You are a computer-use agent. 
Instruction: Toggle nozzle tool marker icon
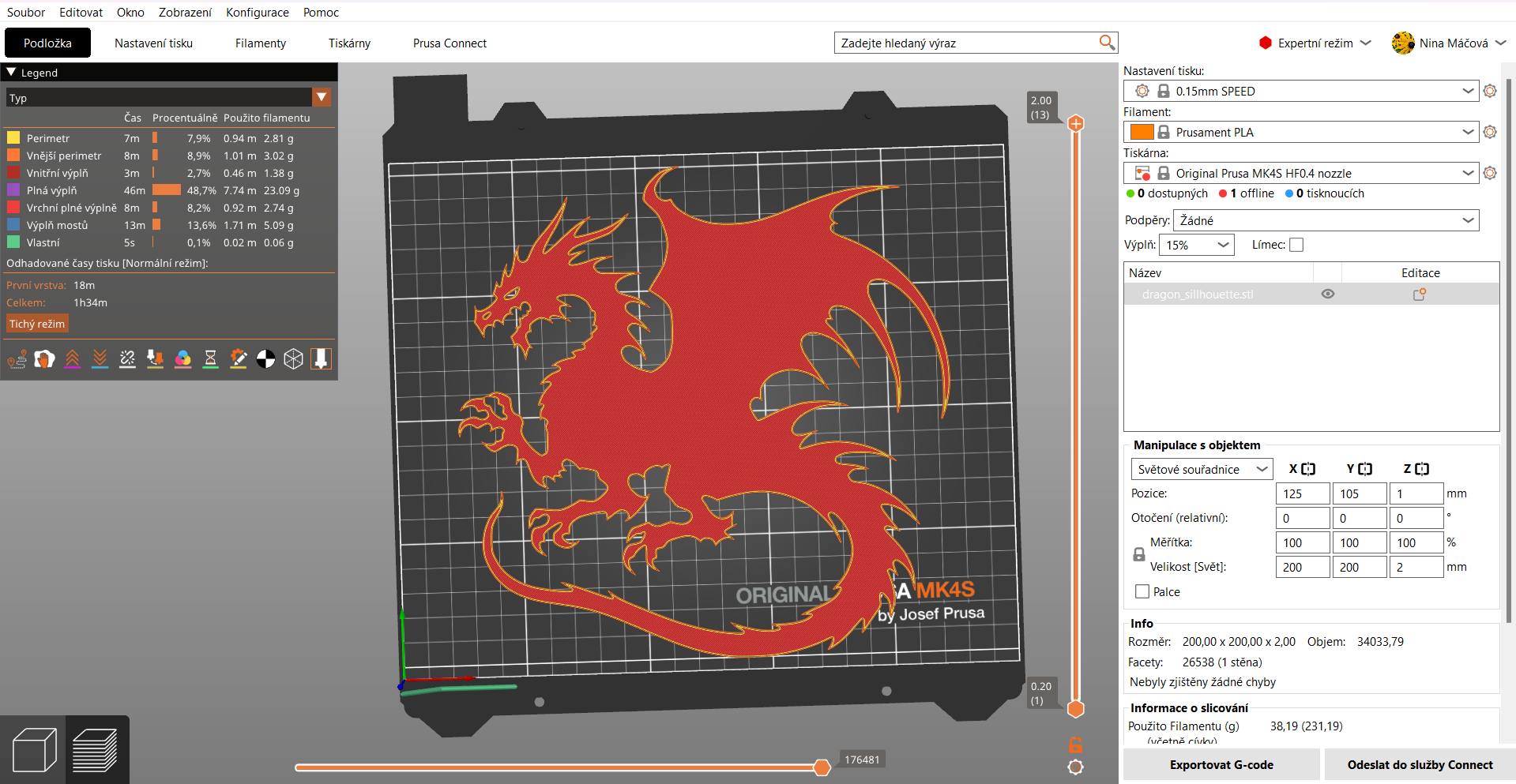(x=321, y=359)
